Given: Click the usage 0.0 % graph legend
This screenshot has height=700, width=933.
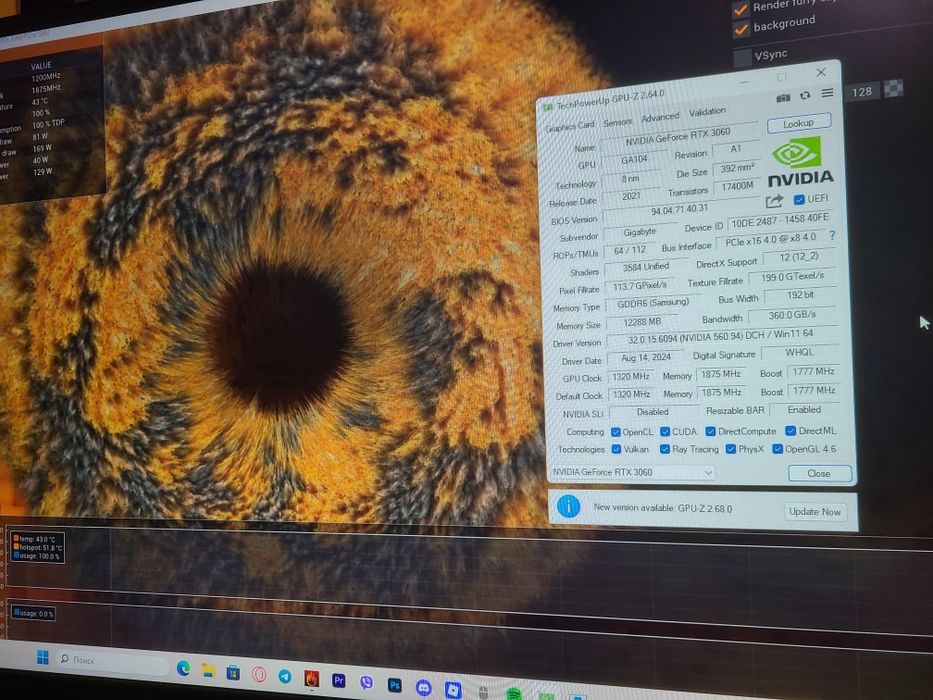Looking at the screenshot, I should 33,612.
